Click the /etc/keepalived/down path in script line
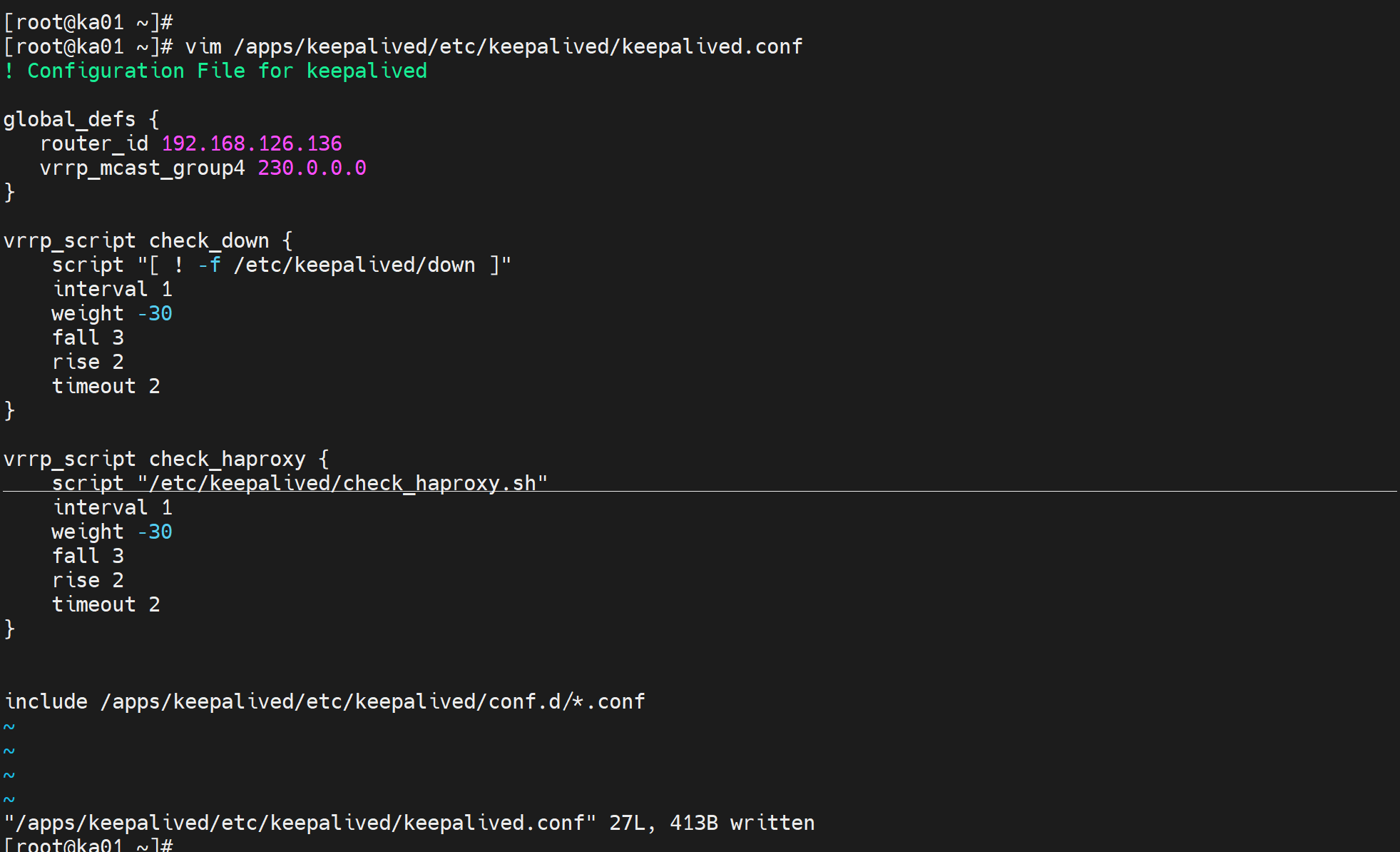Image resolution: width=1400 pixels, height=852 pixels. click(x=354, y=265)
